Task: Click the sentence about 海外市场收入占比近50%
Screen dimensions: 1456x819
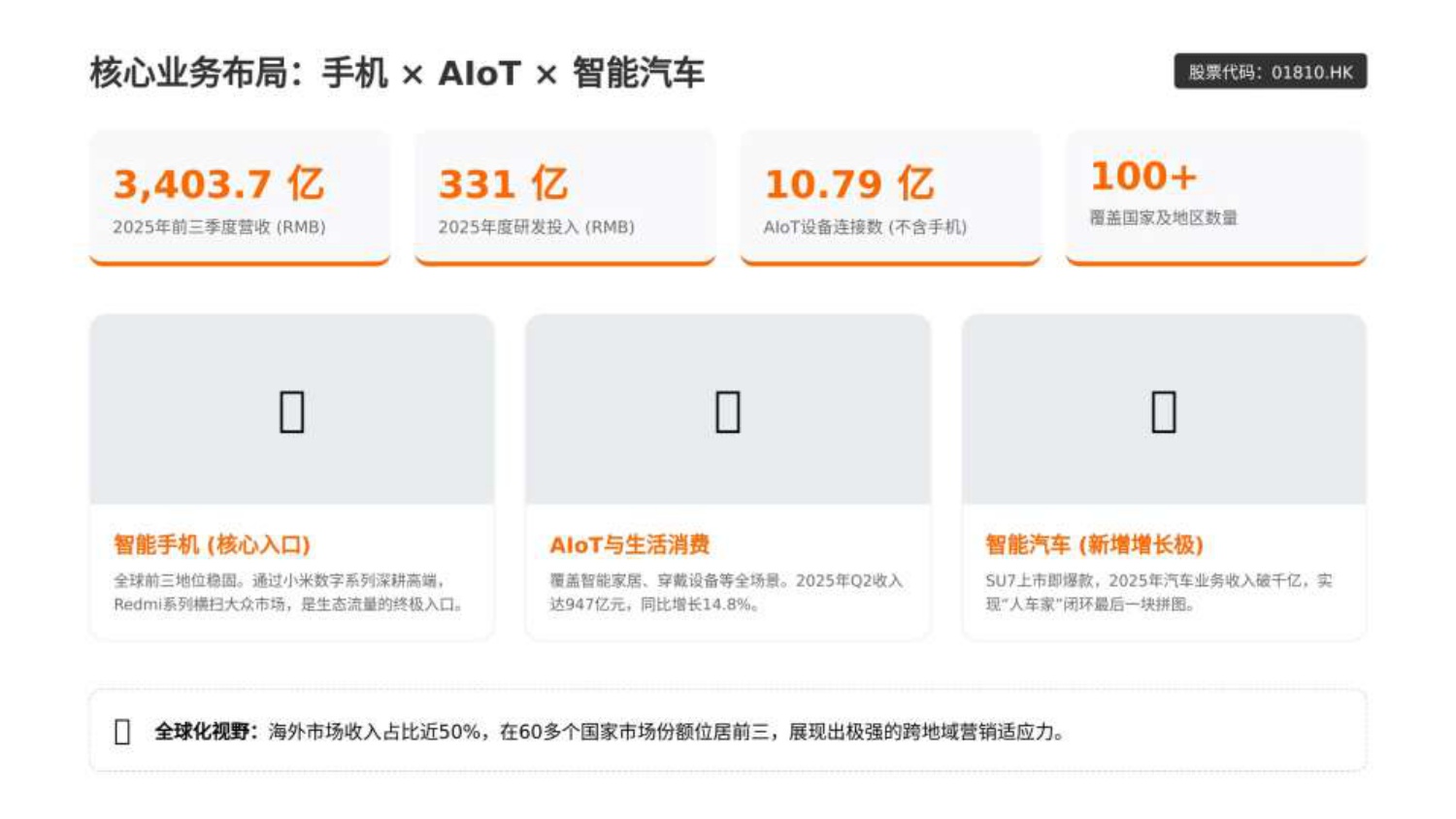Action: [666, 732]
